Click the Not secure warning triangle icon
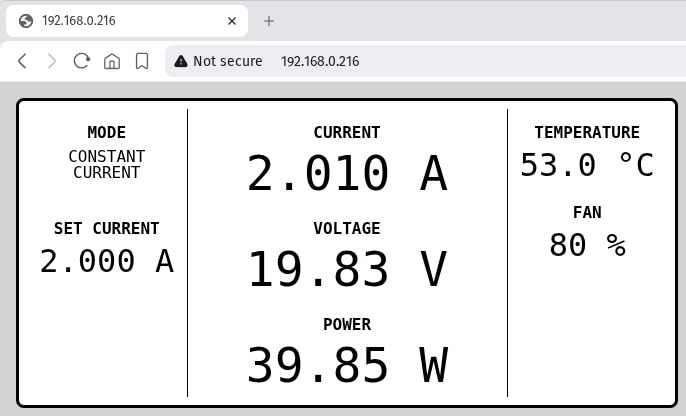The image size is (686, 416). (180, 61)
